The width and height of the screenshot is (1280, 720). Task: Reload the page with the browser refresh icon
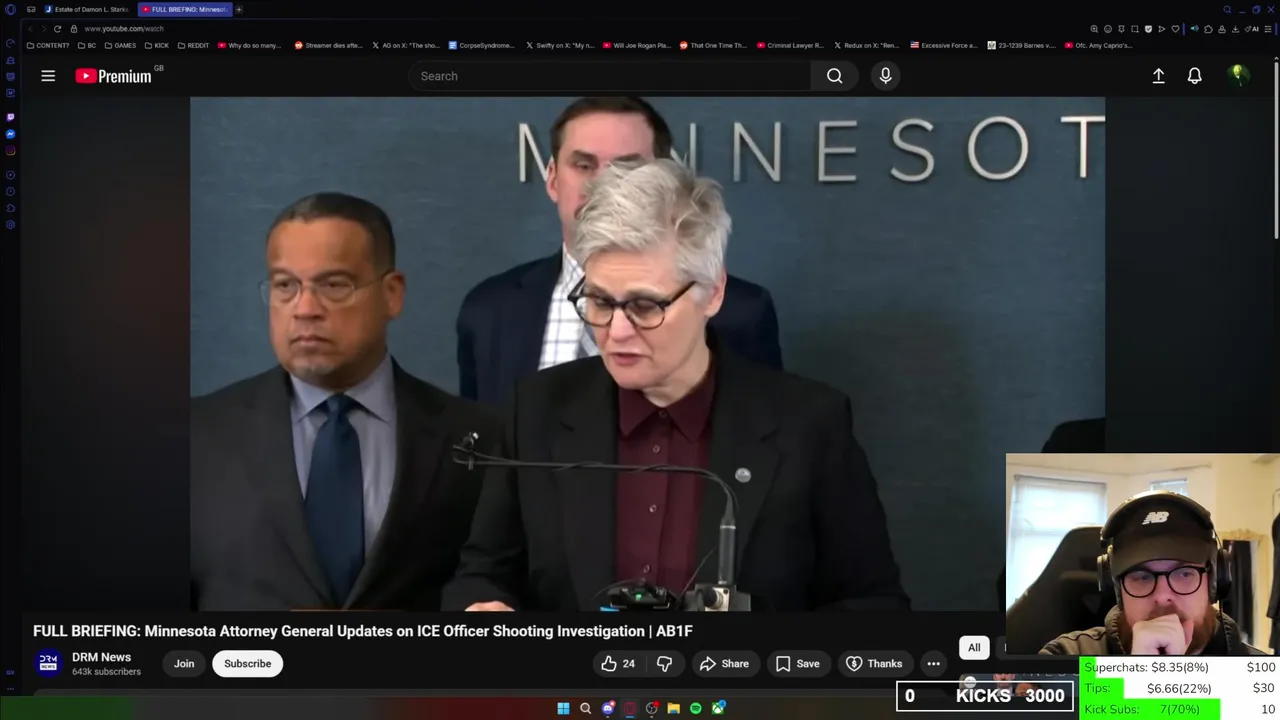click(57, 29)
